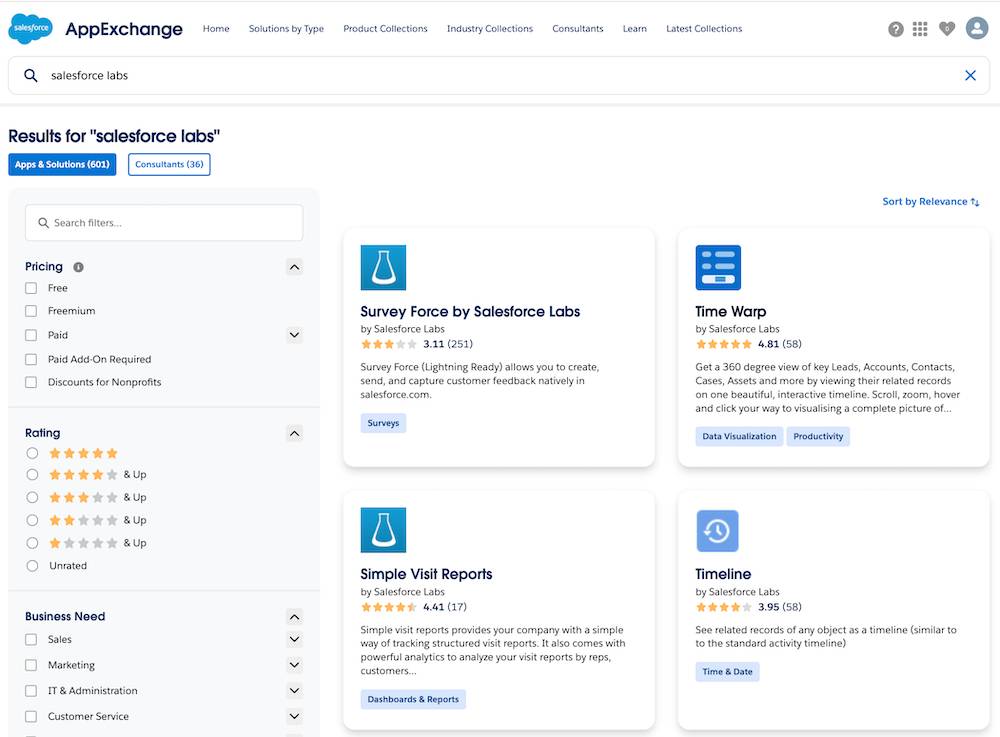Open Consultants in top navigation

(578, 29)
